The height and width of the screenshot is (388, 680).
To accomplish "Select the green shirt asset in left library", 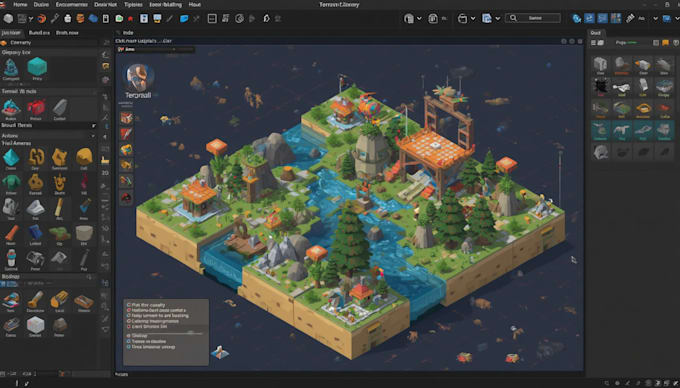I will (11, 182).
